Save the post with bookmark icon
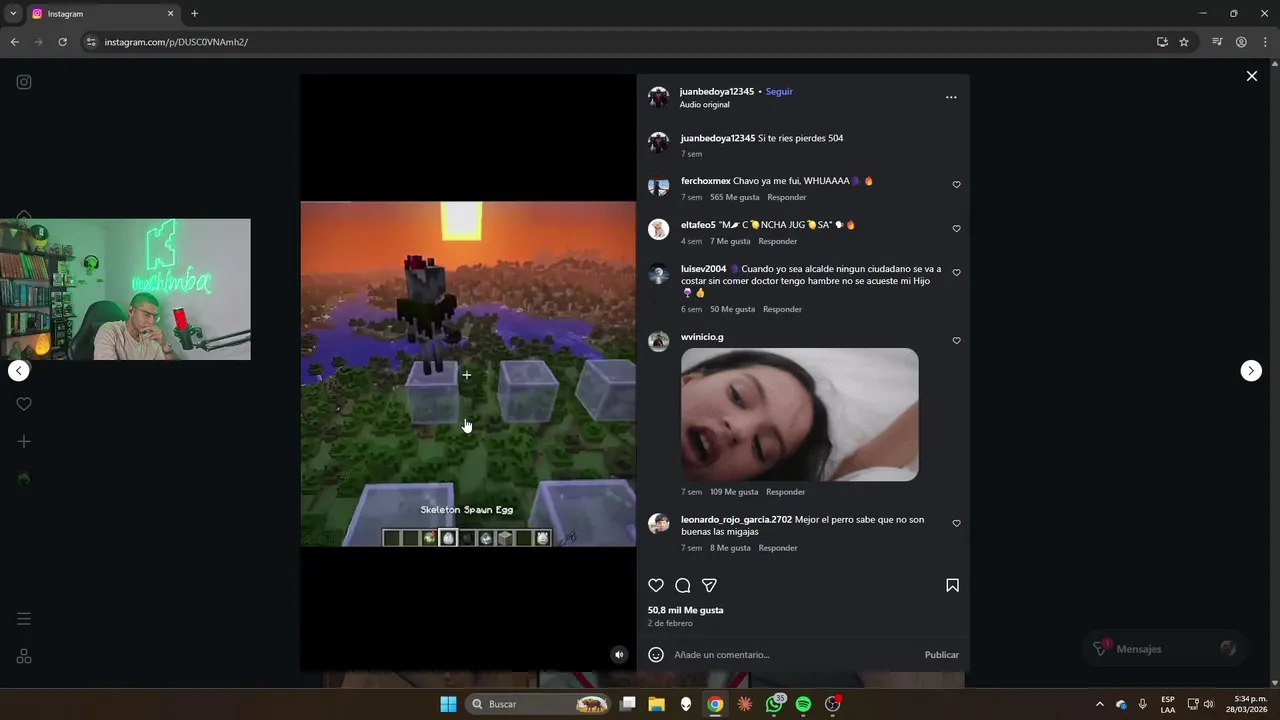Image resolution: width=1280 pixels, height=720 pixels. coord(952,586)
